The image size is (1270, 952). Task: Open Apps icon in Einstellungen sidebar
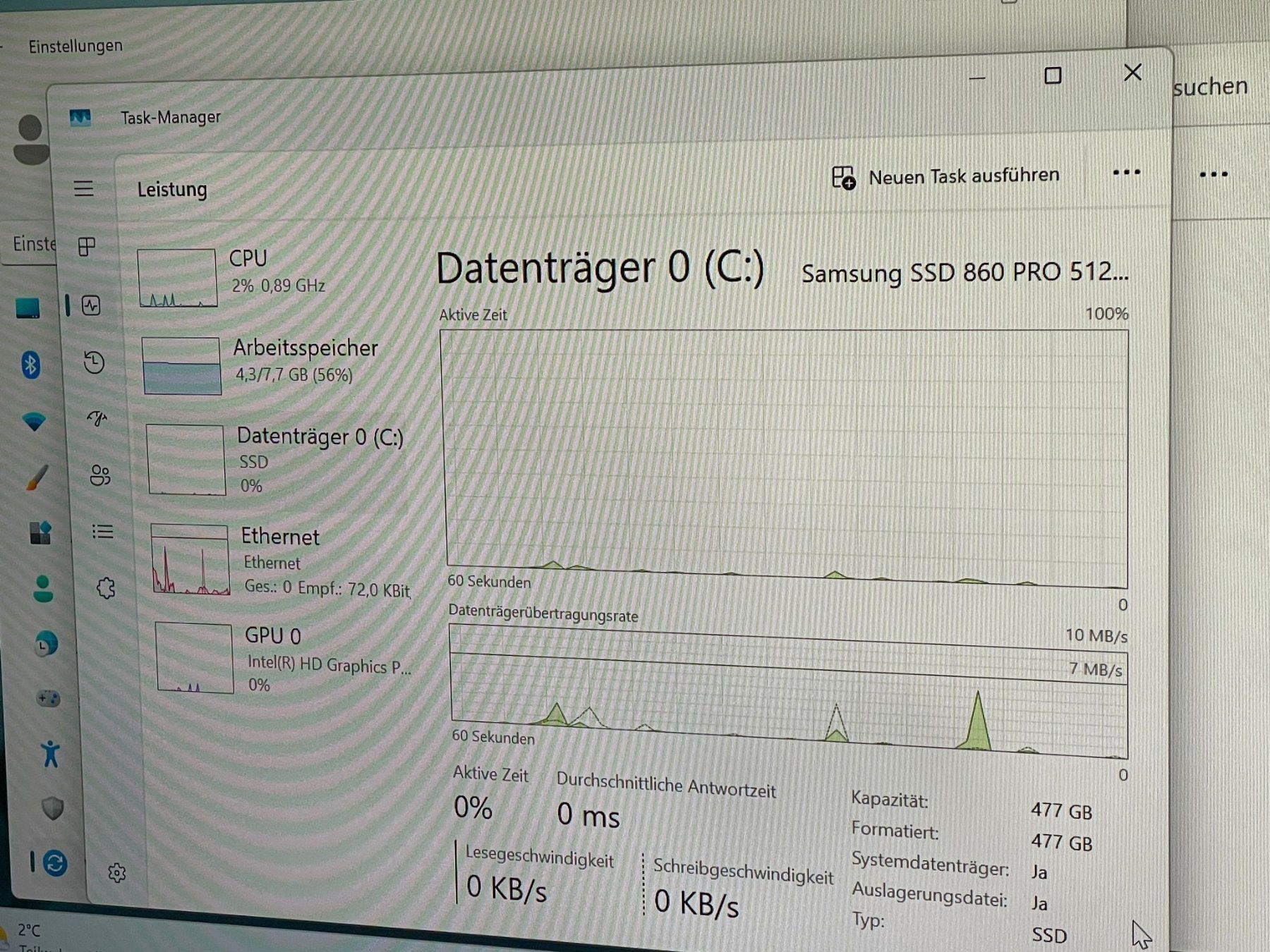[40, 532]
